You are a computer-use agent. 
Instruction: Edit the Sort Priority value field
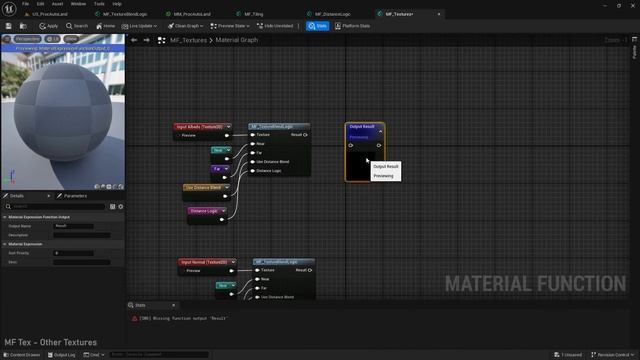(x=73, y=253)
